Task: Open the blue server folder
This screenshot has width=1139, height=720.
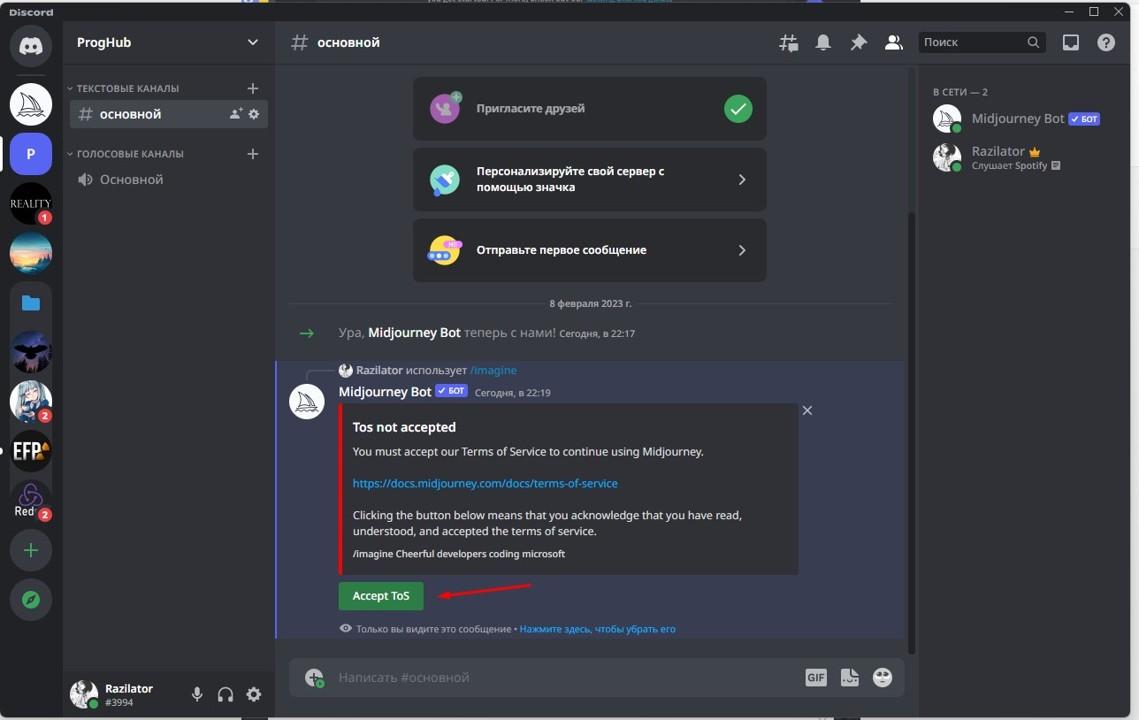Action: point(31,303)
